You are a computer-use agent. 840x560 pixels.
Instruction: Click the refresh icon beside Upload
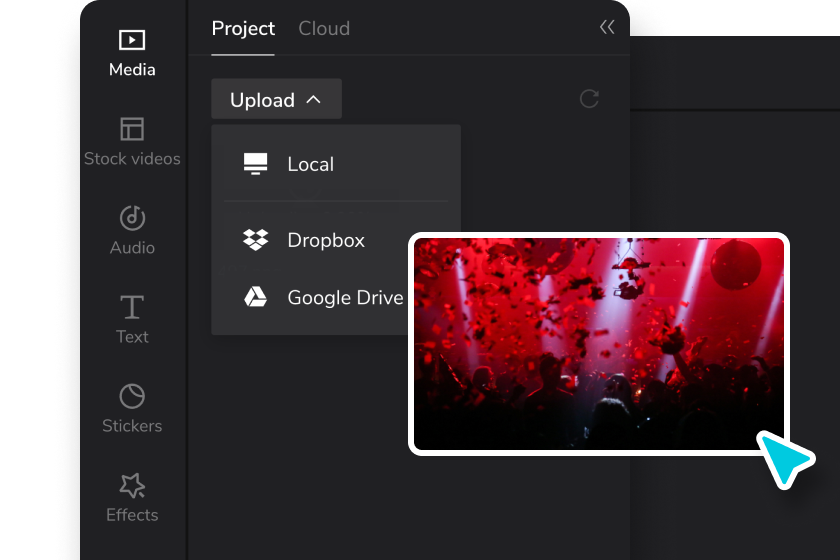(x=589, y=99)
